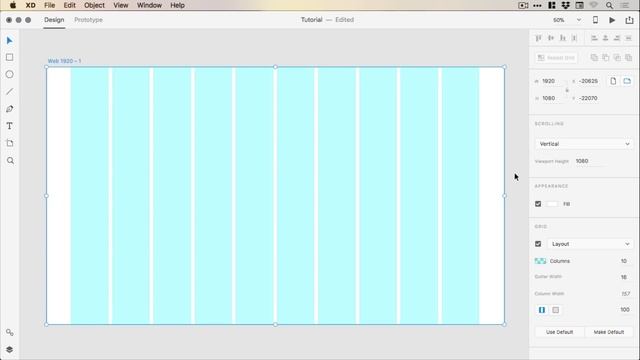640x360 pixels.
Task: Click the Column Width field
Action: [625, 293]
